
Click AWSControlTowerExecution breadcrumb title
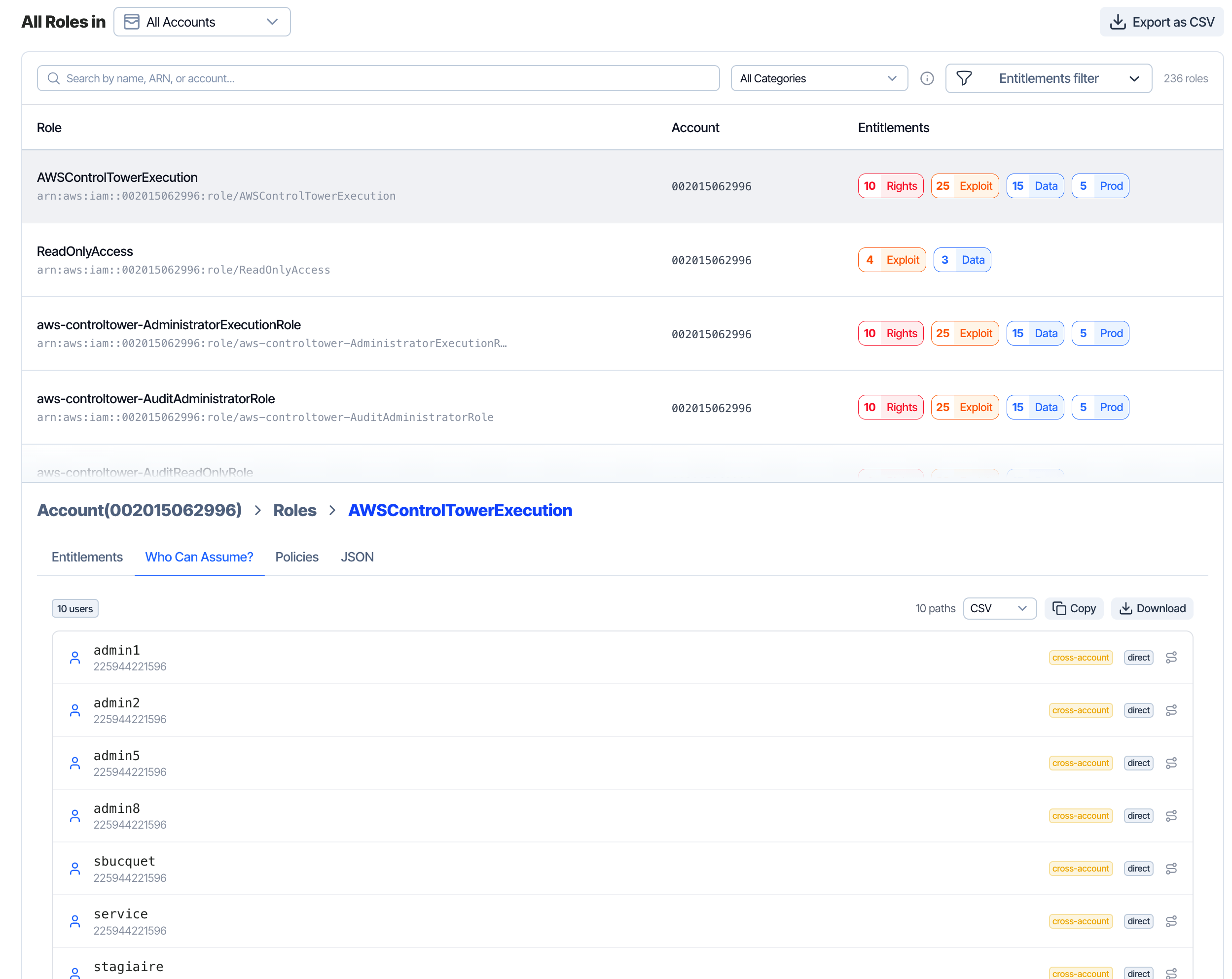(x=460, y=510)
